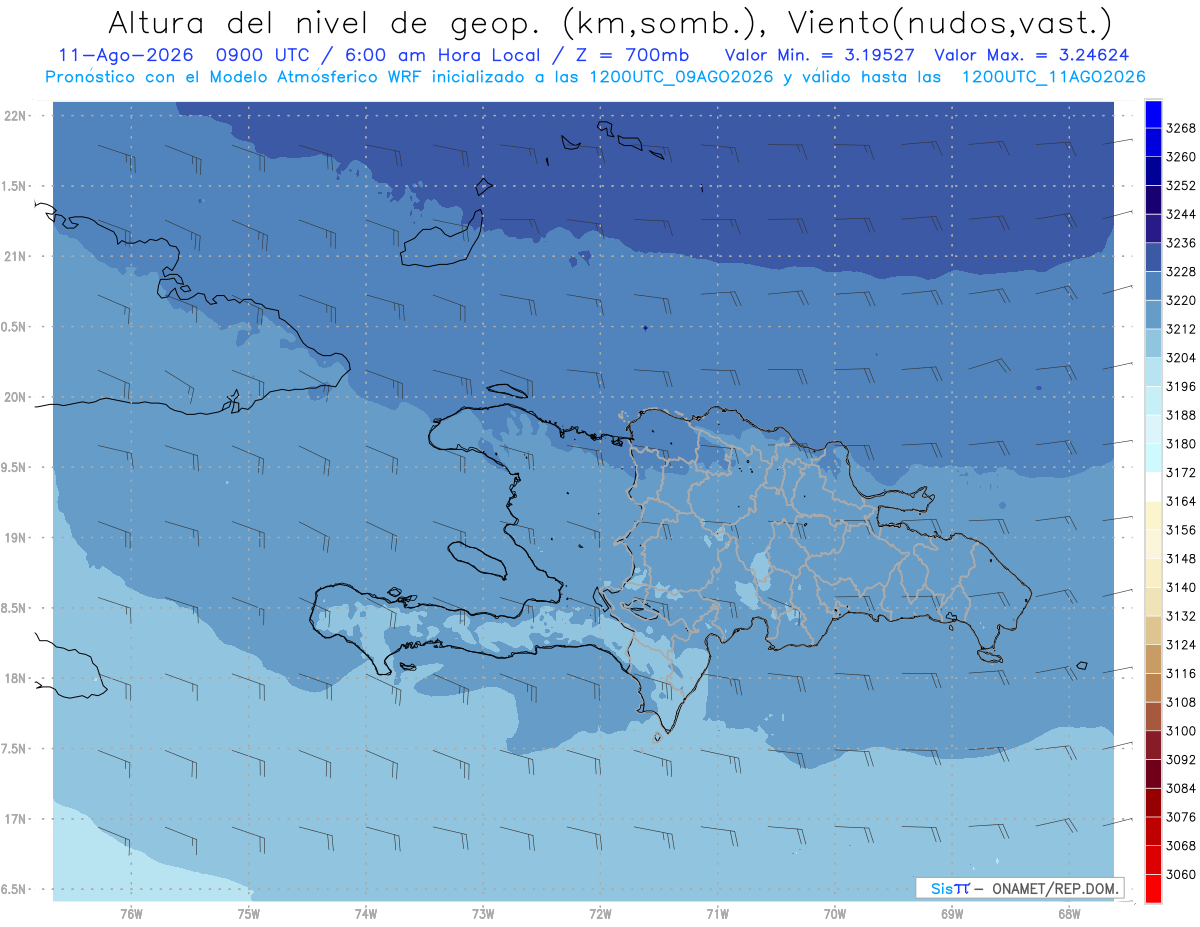The image size is (1200, 927).
Task: Pick colorbar swatch between 3228 and 3236
Action: click(x=1153, y=257)
